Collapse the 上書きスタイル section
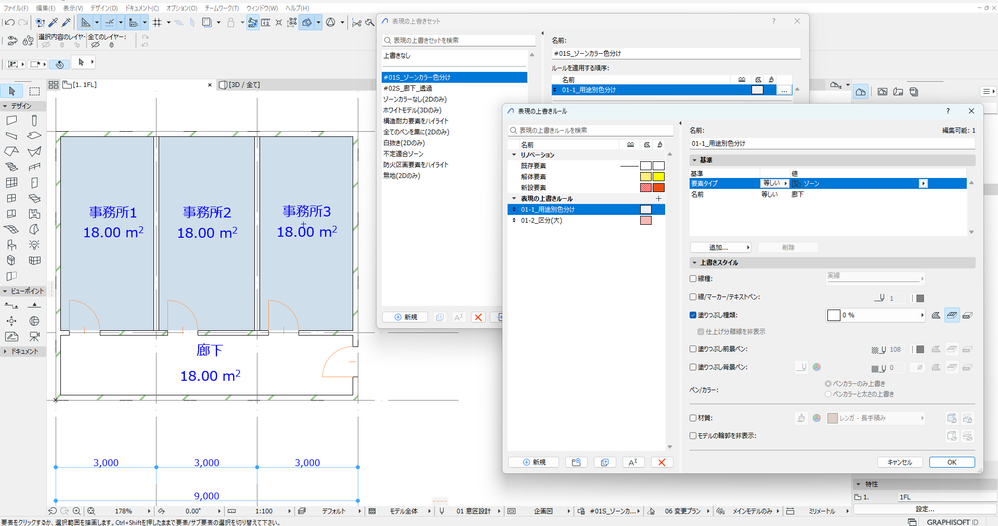This screenshot has width=998, height=526. point(696,262)
